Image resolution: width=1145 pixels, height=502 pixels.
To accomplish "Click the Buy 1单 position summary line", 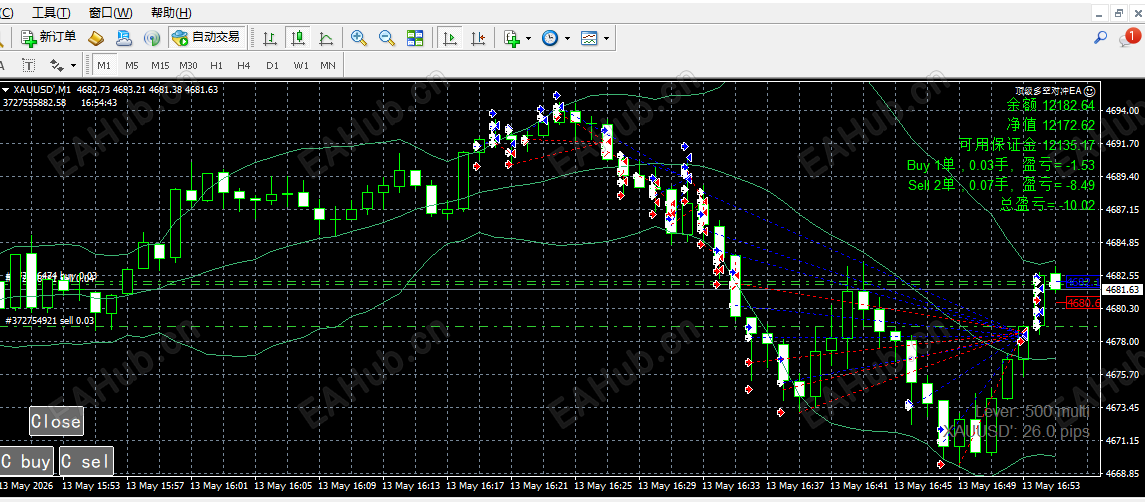I will [1001, 165].
